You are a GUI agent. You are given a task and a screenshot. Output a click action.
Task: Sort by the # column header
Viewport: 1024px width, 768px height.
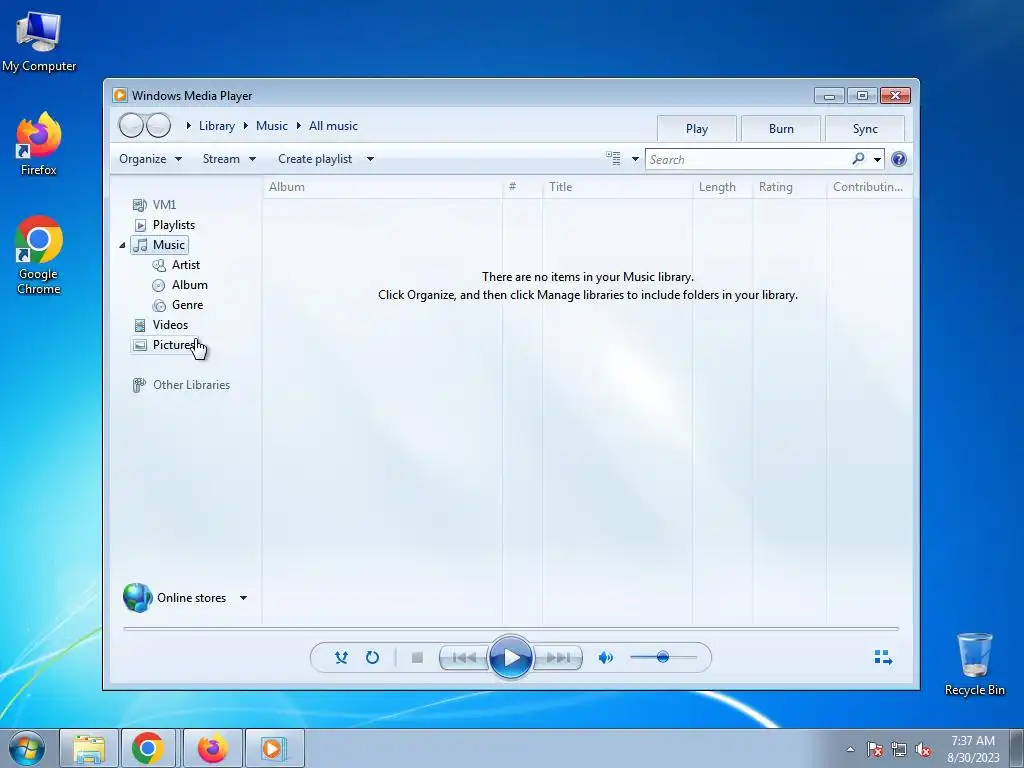(x=522, y=187)
